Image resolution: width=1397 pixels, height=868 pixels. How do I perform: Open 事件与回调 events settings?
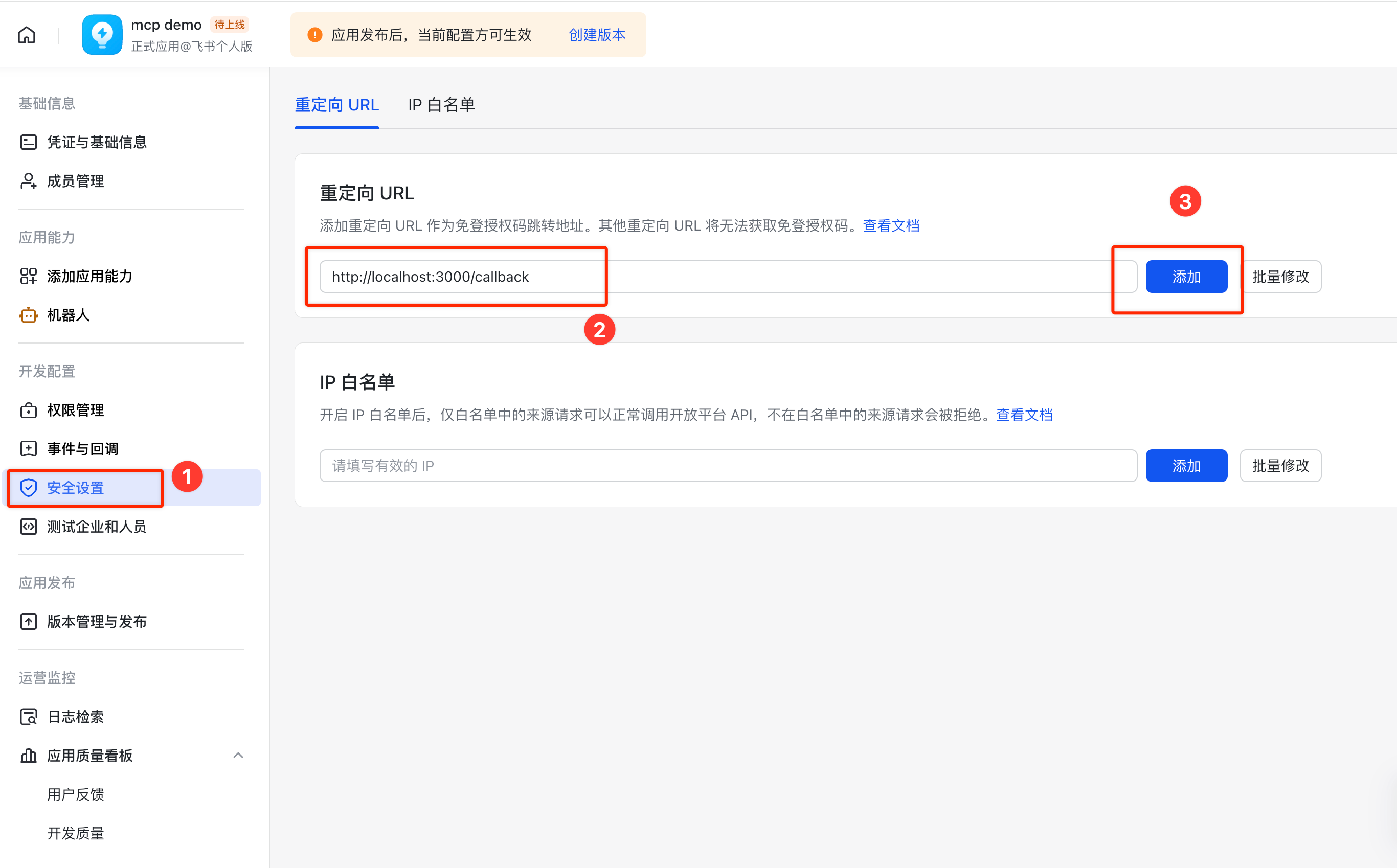(82, 448)
